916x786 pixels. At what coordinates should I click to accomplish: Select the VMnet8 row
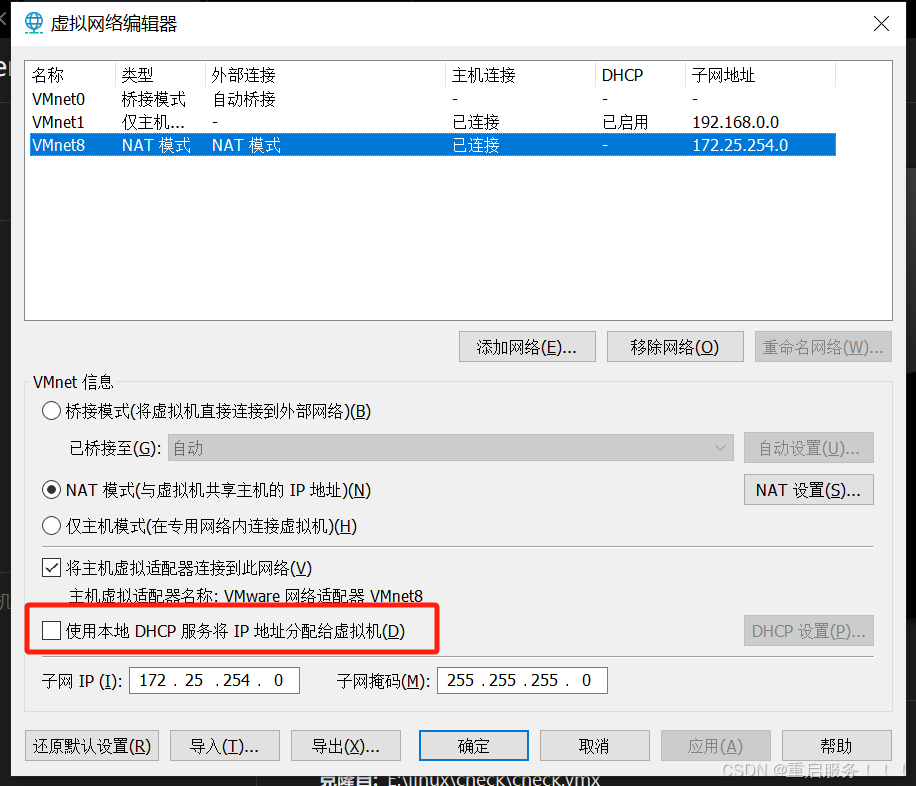click(x=432, y=144)
